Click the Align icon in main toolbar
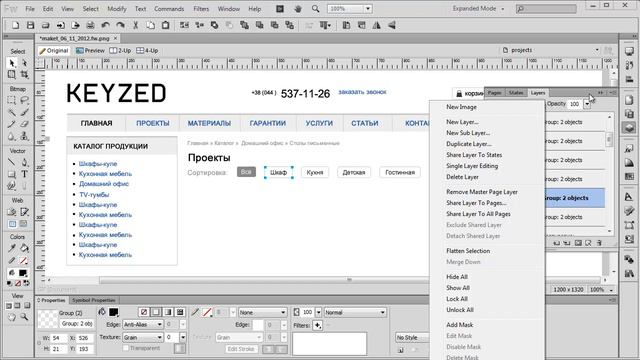The width and height of the screenshot is (640, 360). [325, 25]
